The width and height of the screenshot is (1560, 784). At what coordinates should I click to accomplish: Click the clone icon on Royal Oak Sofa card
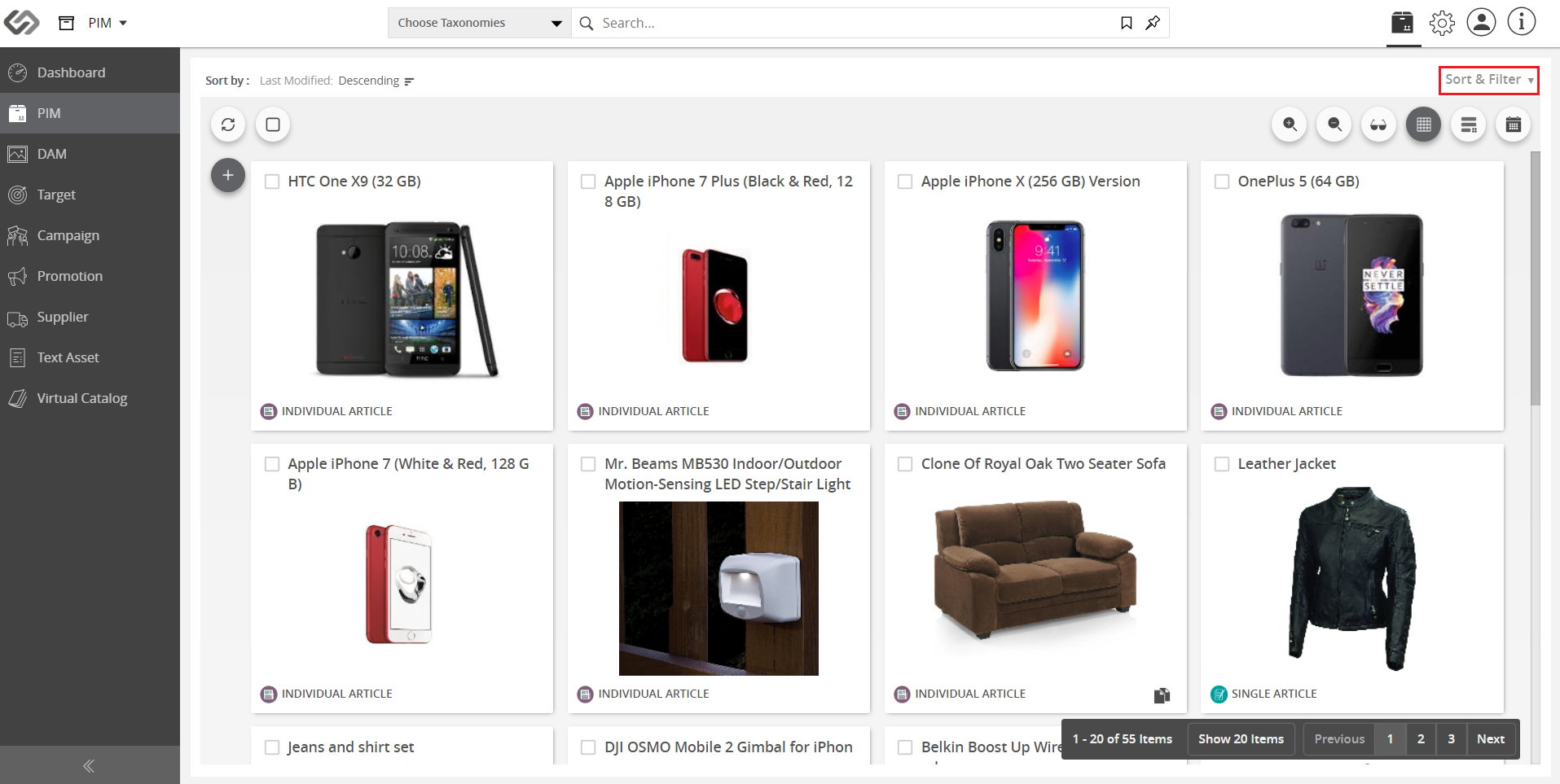tap(1162, 694)
